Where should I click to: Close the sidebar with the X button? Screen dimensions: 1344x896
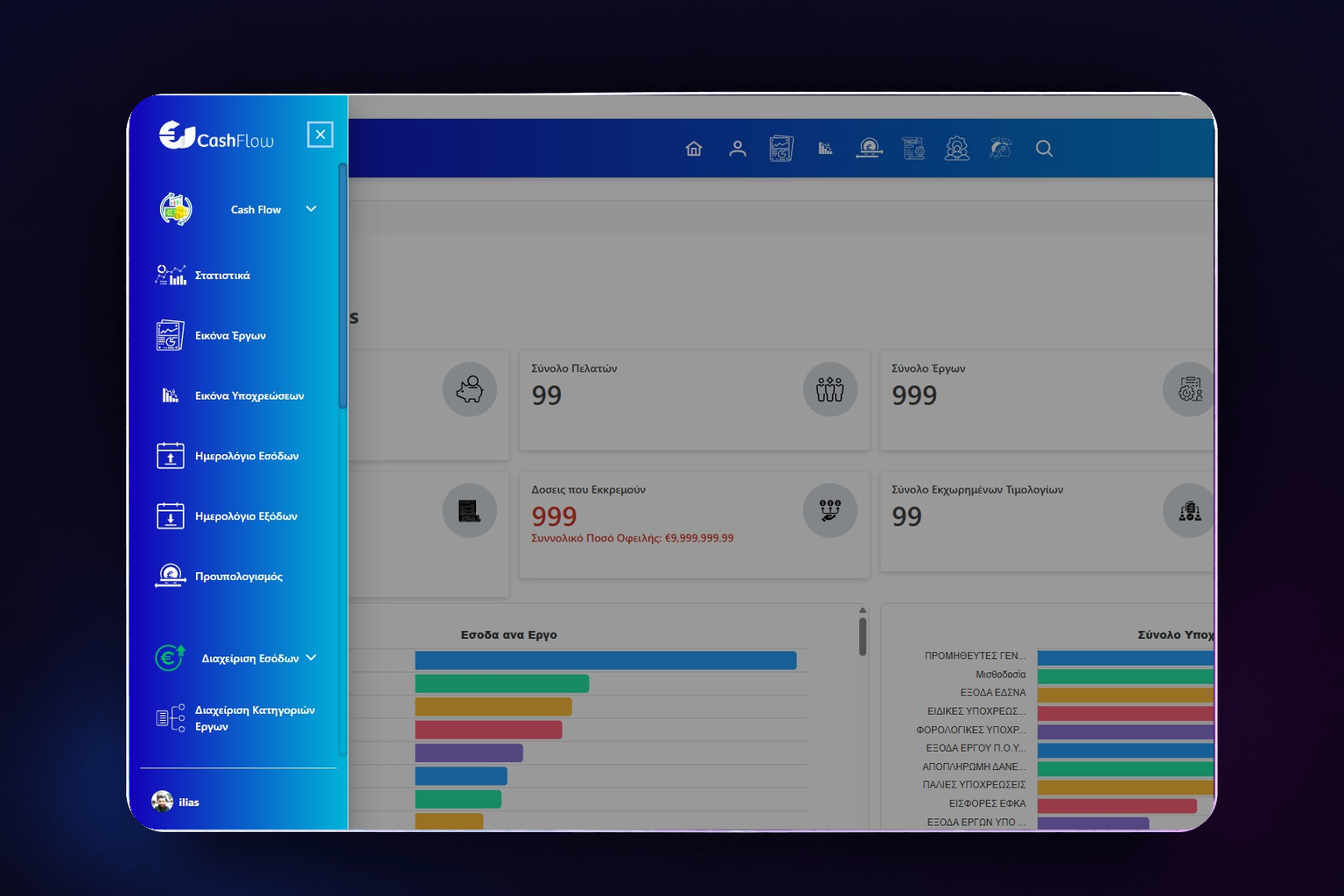tap(320, 134)
